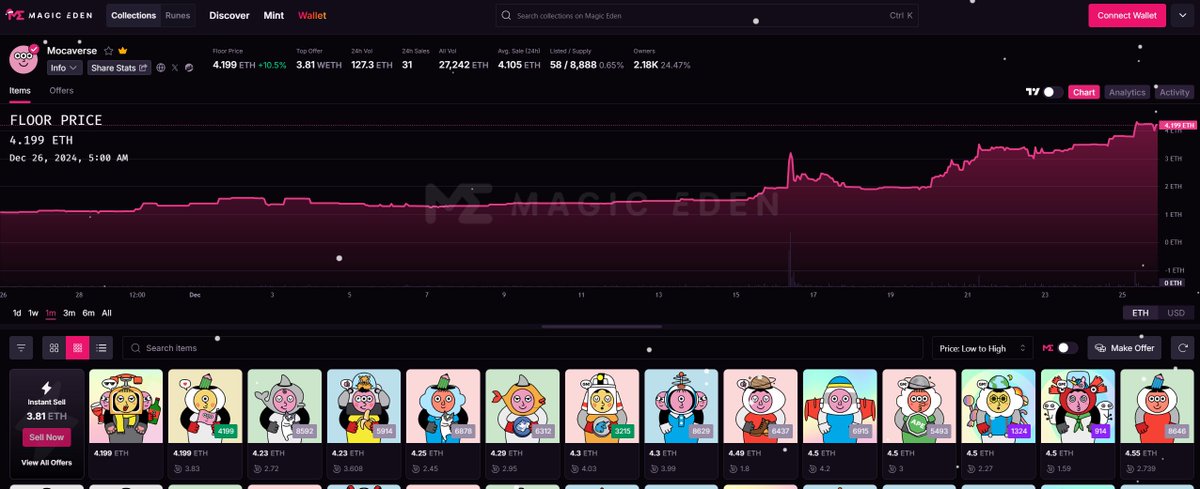The width and height of the screenshot is (1200, 489).
Task: Open the filter panel icon
Action: tap(21, 348)
